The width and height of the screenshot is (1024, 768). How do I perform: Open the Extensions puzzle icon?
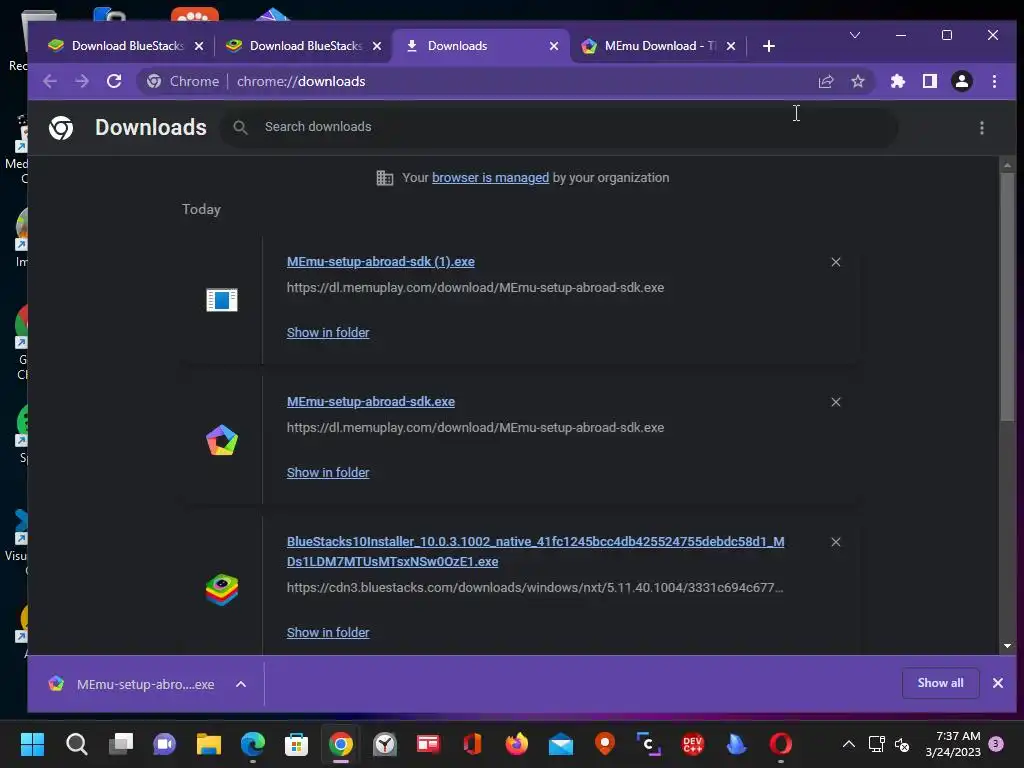(x=898, y=81)
